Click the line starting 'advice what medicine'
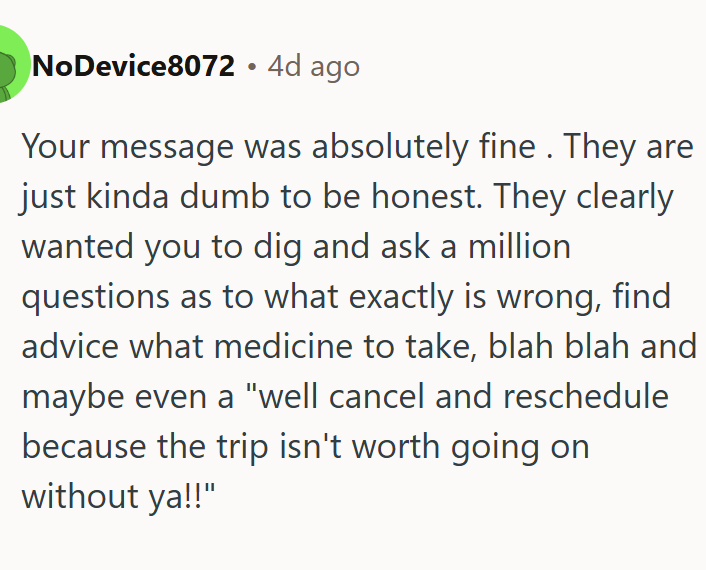This screenshot has width=706, height=570. pyautogui.click(x=359, y=347)
